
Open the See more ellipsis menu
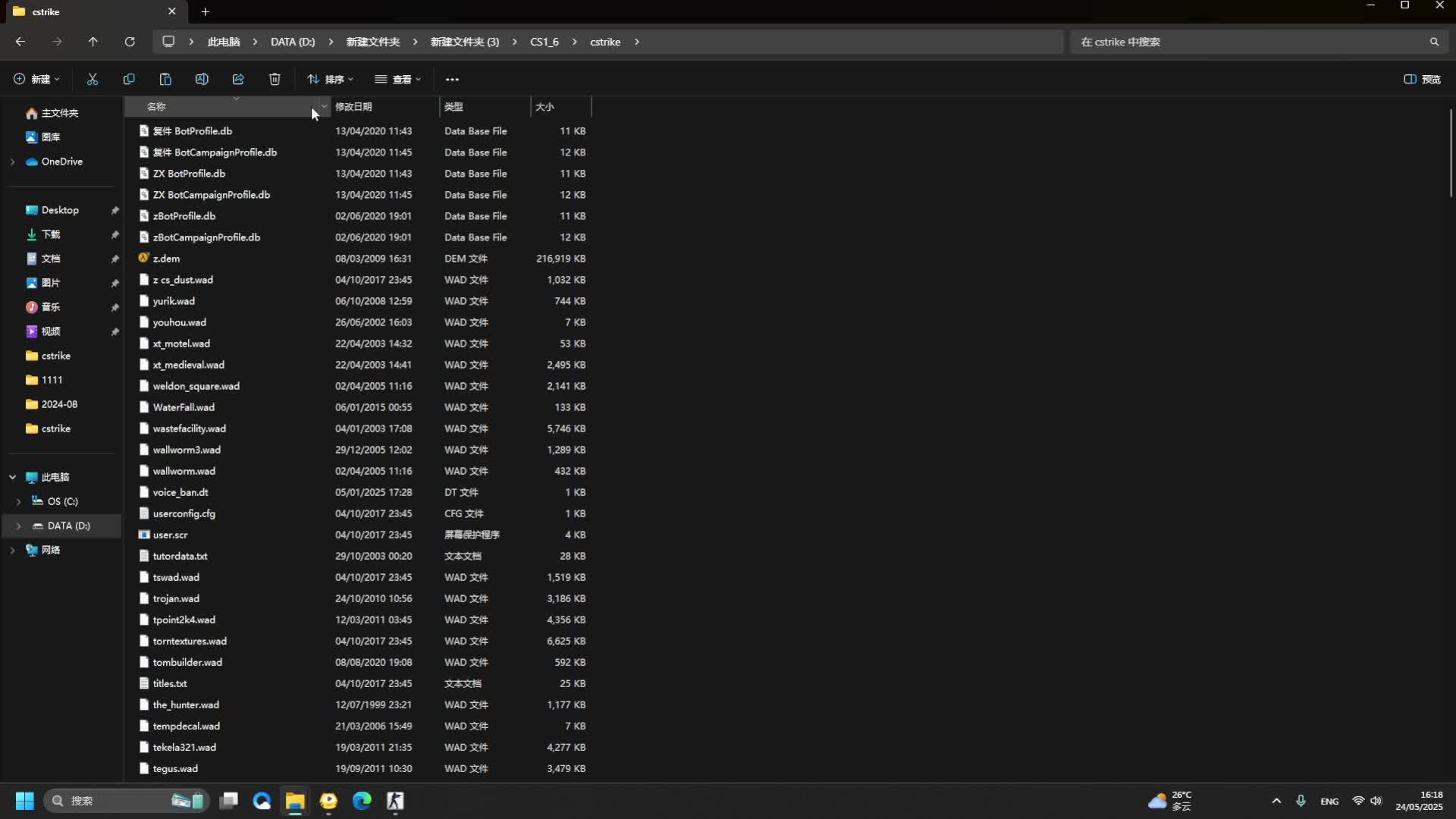(452, 79)
